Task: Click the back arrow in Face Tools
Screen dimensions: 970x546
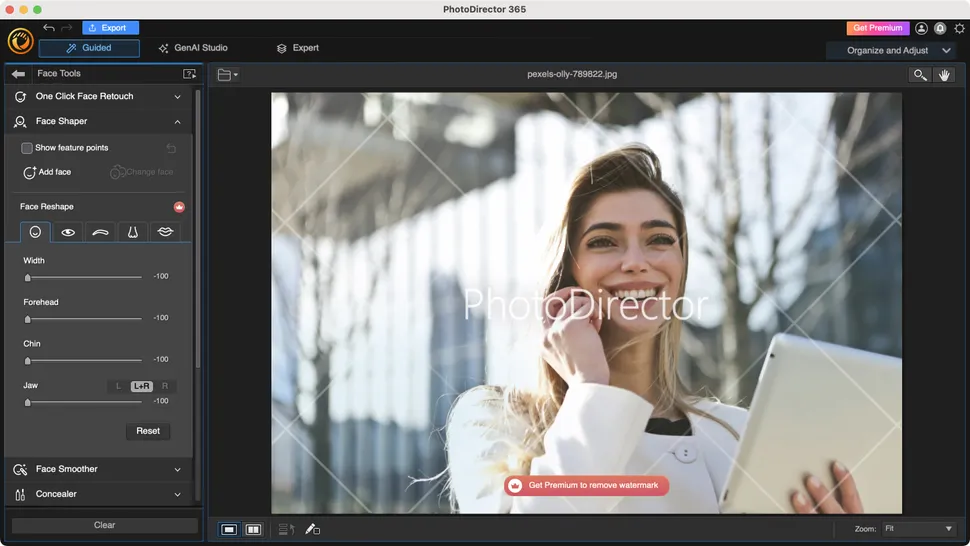Action: tap(18, 74)
